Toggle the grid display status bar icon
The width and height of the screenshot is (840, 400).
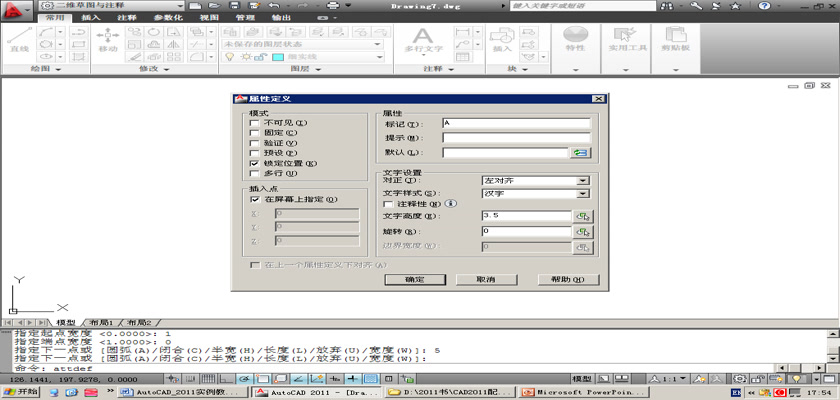click(x=208, y=379)
